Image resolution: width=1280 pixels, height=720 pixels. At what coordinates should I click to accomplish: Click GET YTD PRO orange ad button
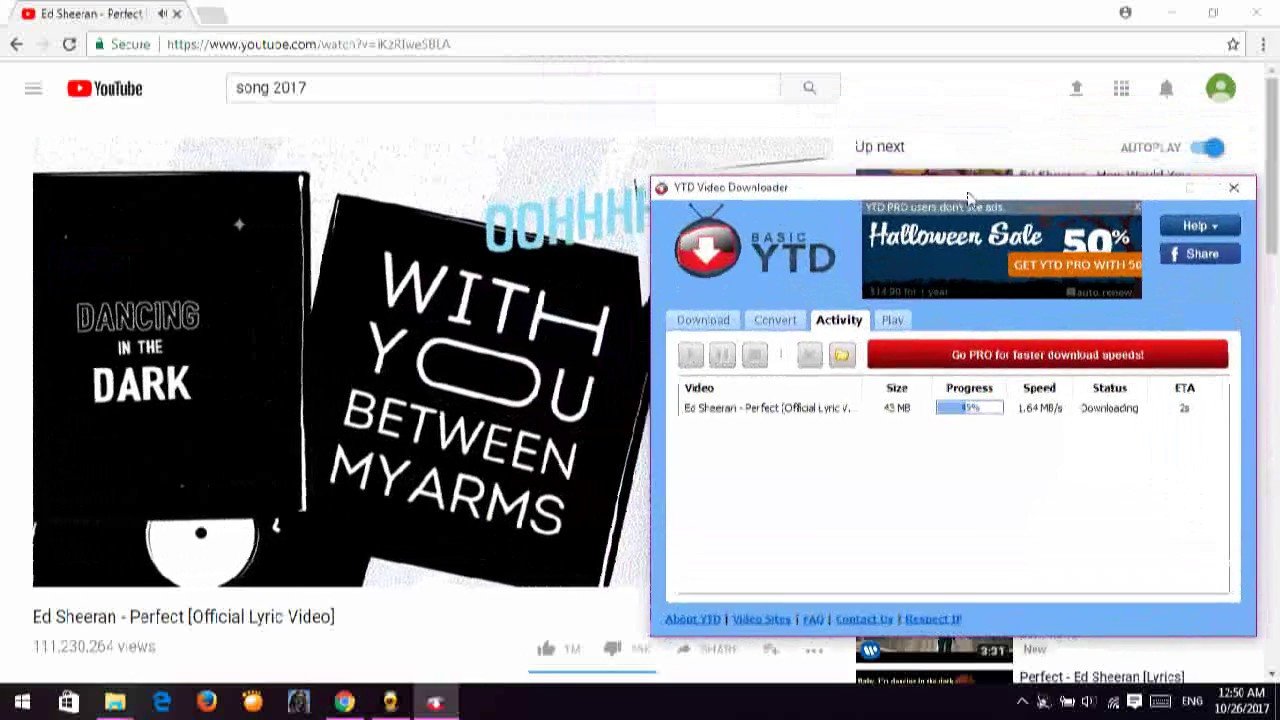click(x=1074, y=265)
